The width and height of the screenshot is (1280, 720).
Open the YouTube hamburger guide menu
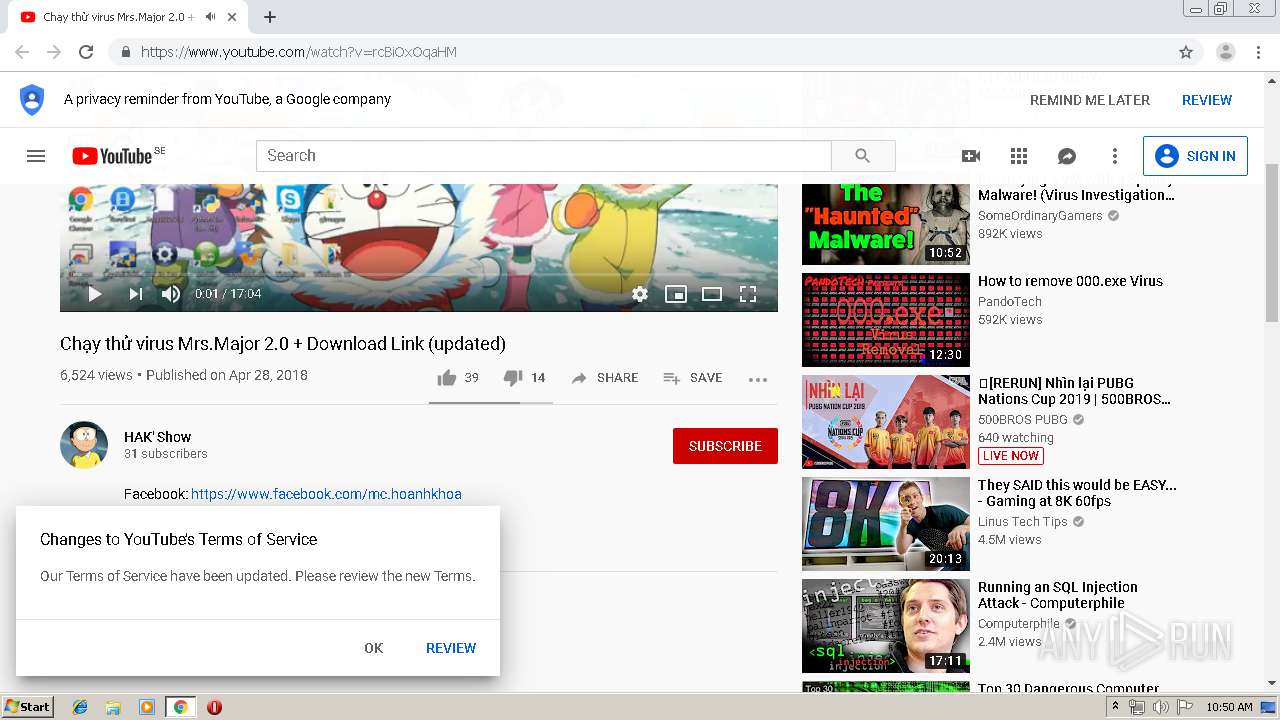click(x=36, y=156)
